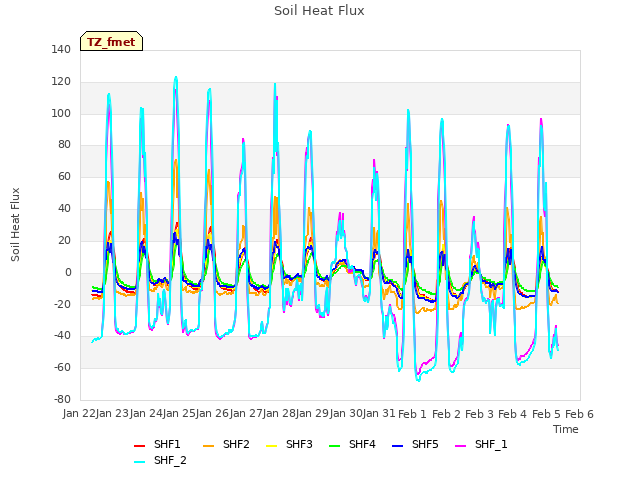Click the Jan 22 x-axis tick label
The image size is (640, 480).
[x=79, y=414]
